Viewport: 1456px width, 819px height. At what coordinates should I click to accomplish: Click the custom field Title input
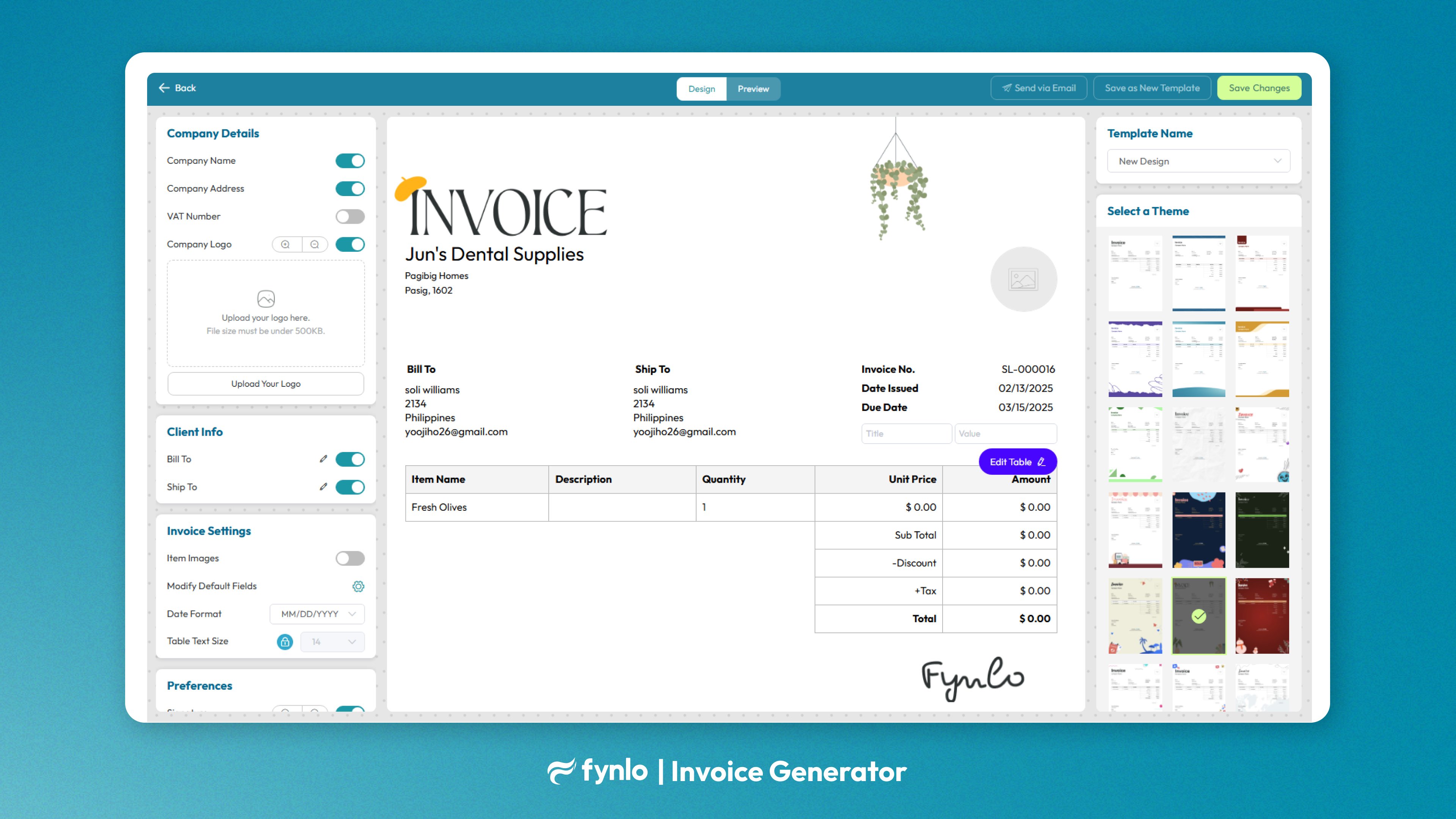[x=906, y=433]
